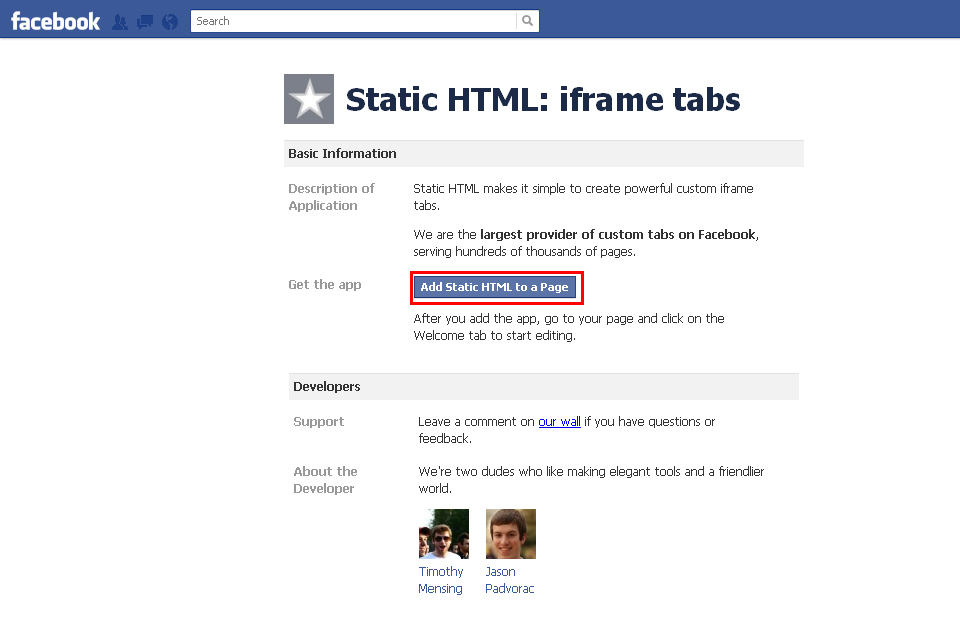Follow the Timothy Mensing name link
Screen dimensions: 960x625
pyautogui.click(x=441, y=580)
